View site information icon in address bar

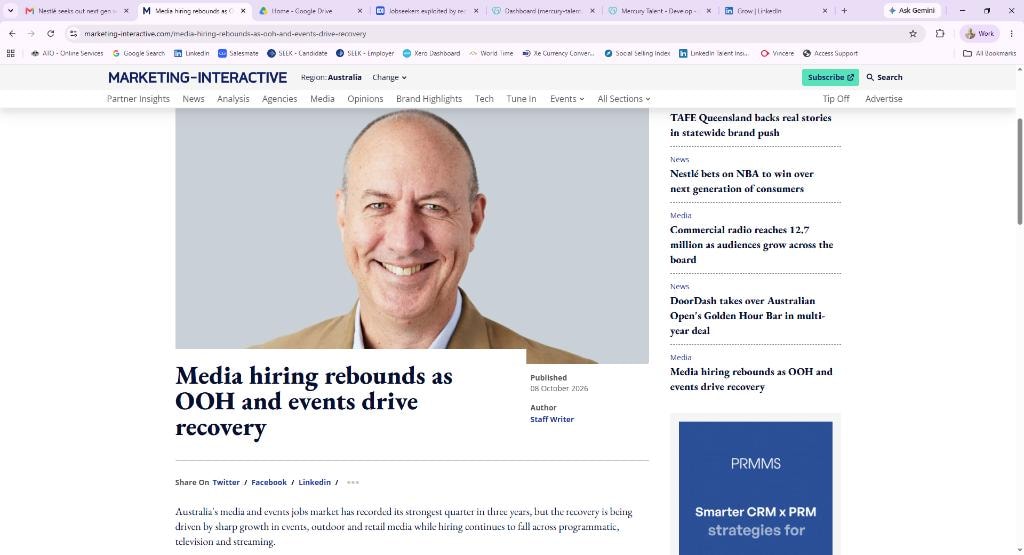click(73, 33)
